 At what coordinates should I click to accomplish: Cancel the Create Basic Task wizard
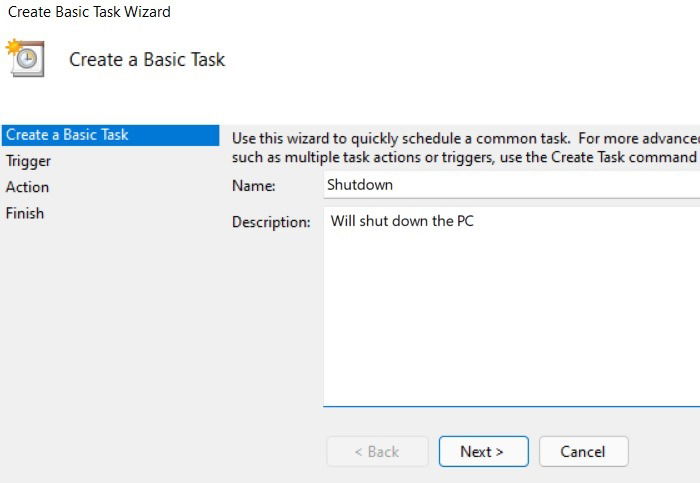point(583,451)
